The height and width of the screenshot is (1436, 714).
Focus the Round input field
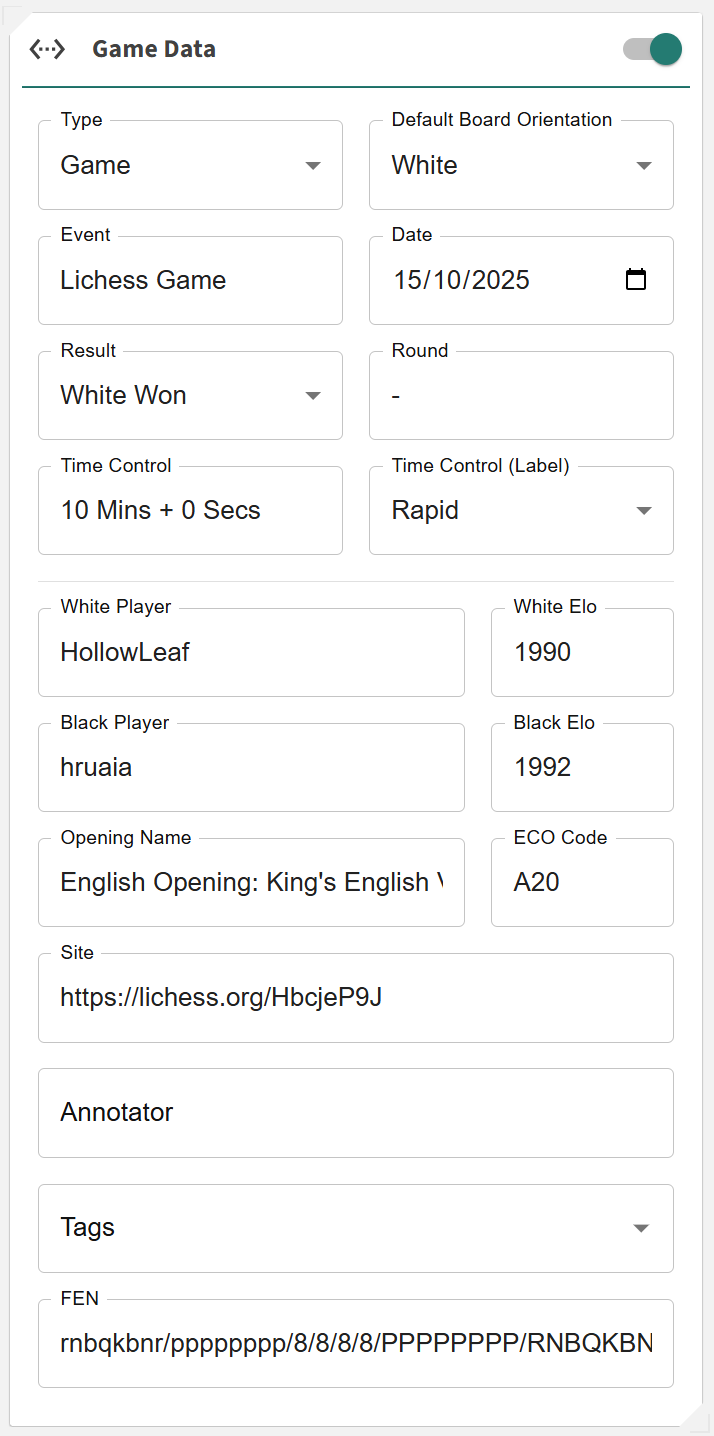521,396
